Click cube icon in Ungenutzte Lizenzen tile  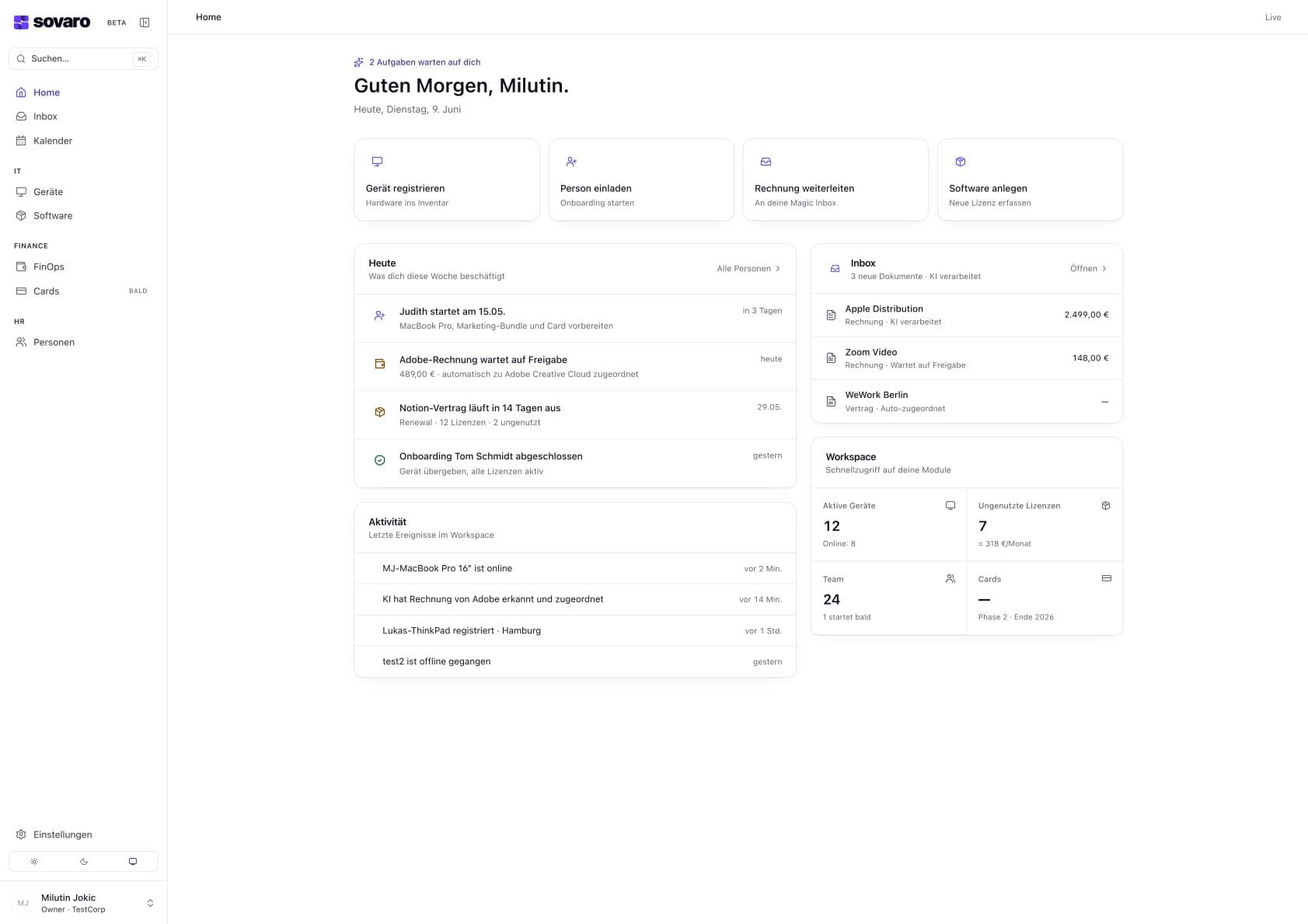click(1106, 506)
